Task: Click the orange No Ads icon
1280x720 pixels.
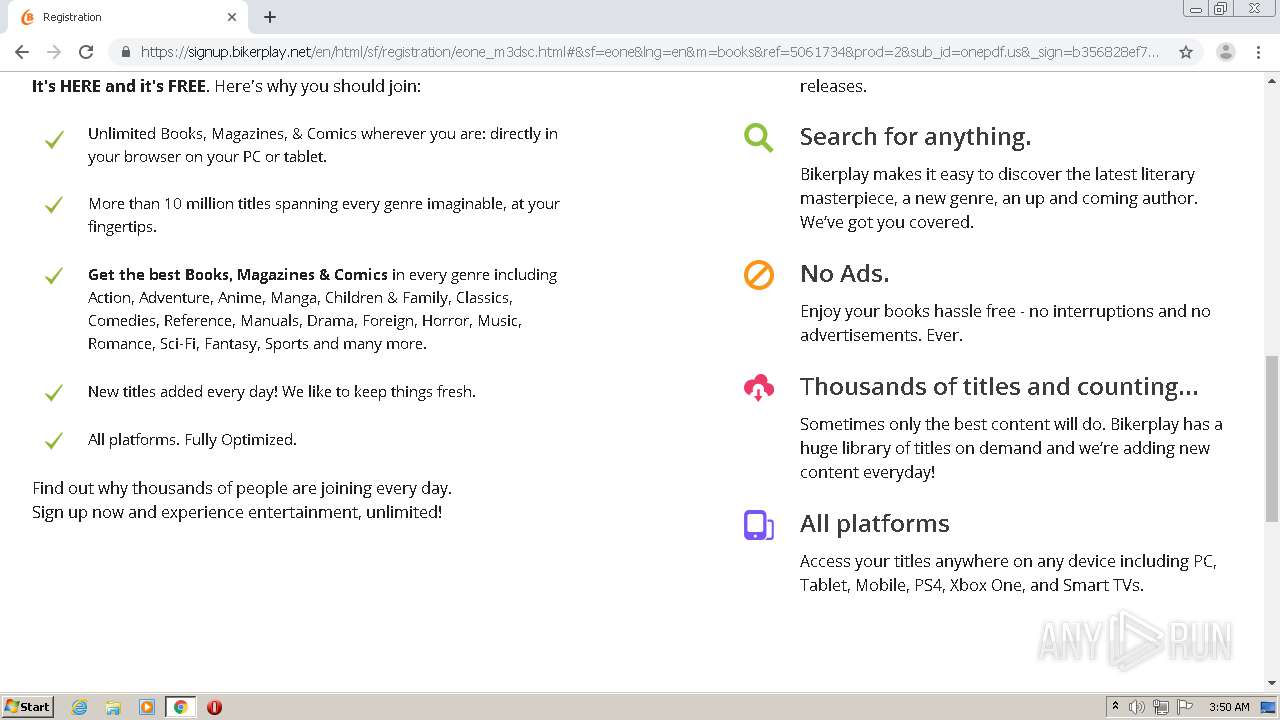Action: [x=759, y=274]
